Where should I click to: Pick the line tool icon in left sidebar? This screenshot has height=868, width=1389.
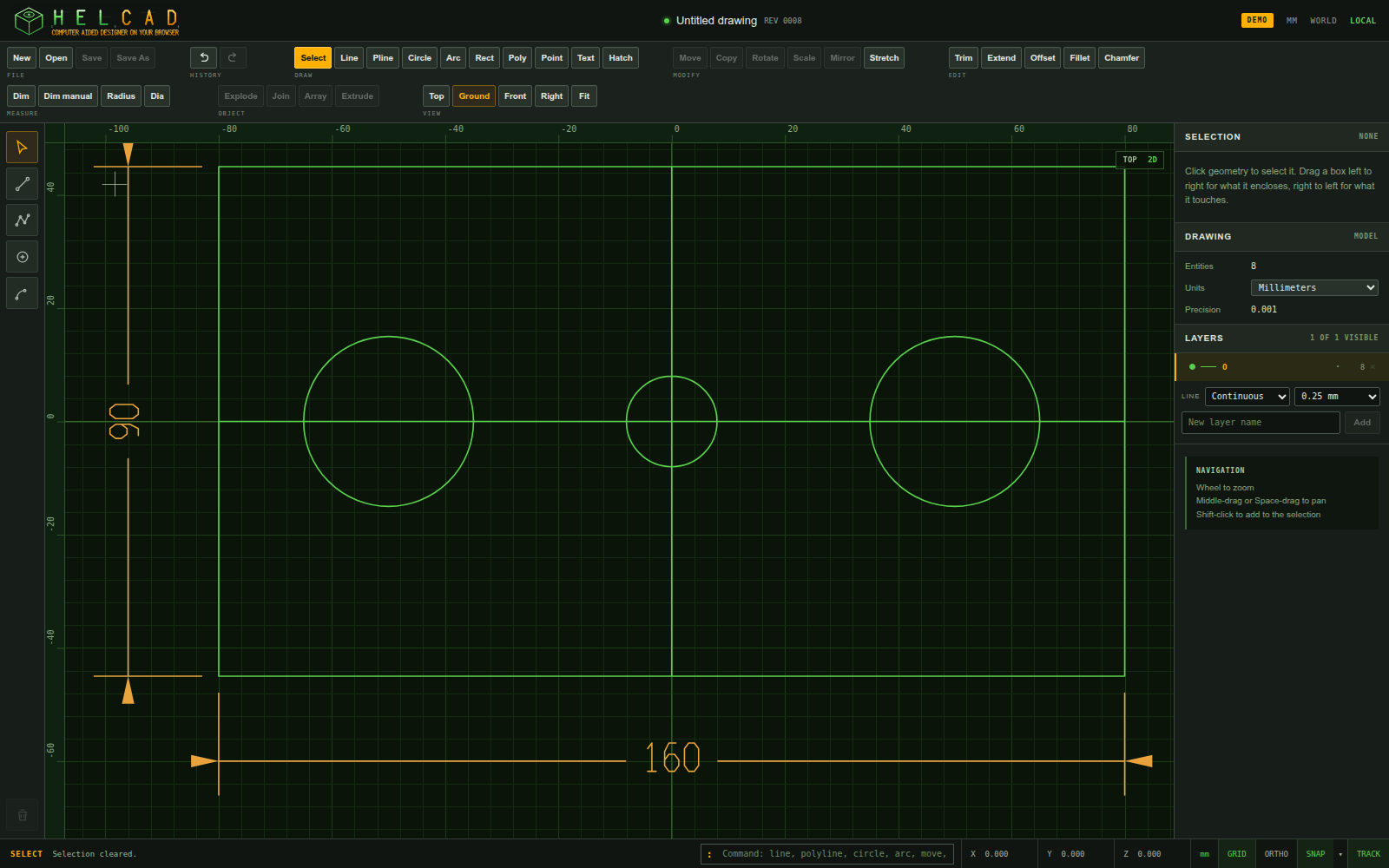point(22,184)
